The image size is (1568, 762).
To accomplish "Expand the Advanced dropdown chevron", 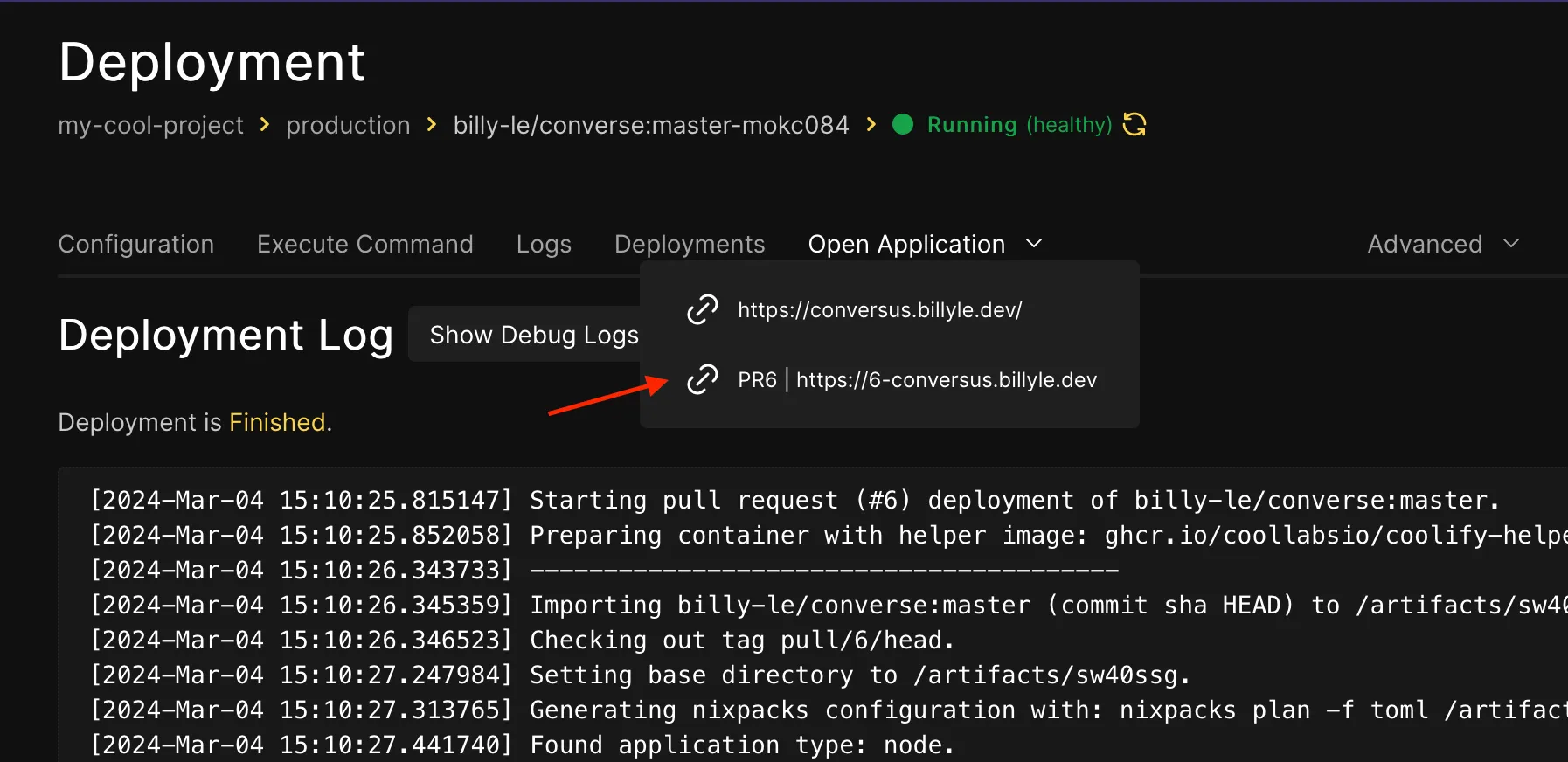I will tap(1511, 244).
